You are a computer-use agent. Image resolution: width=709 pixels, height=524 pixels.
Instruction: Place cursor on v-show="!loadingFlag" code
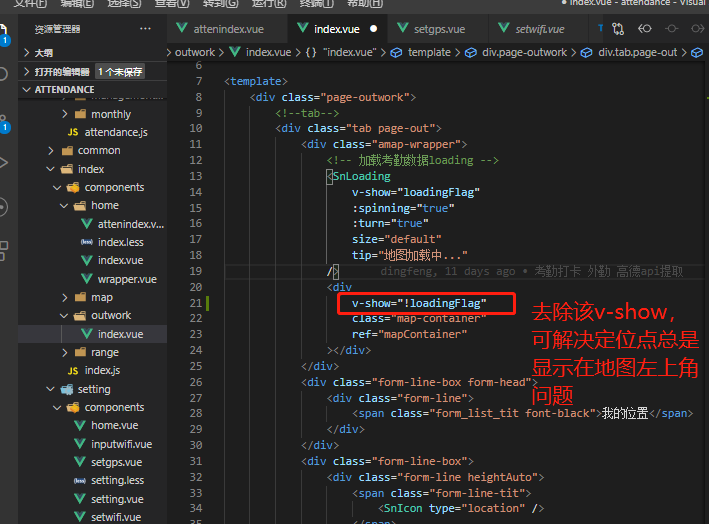tap(419, 303)
